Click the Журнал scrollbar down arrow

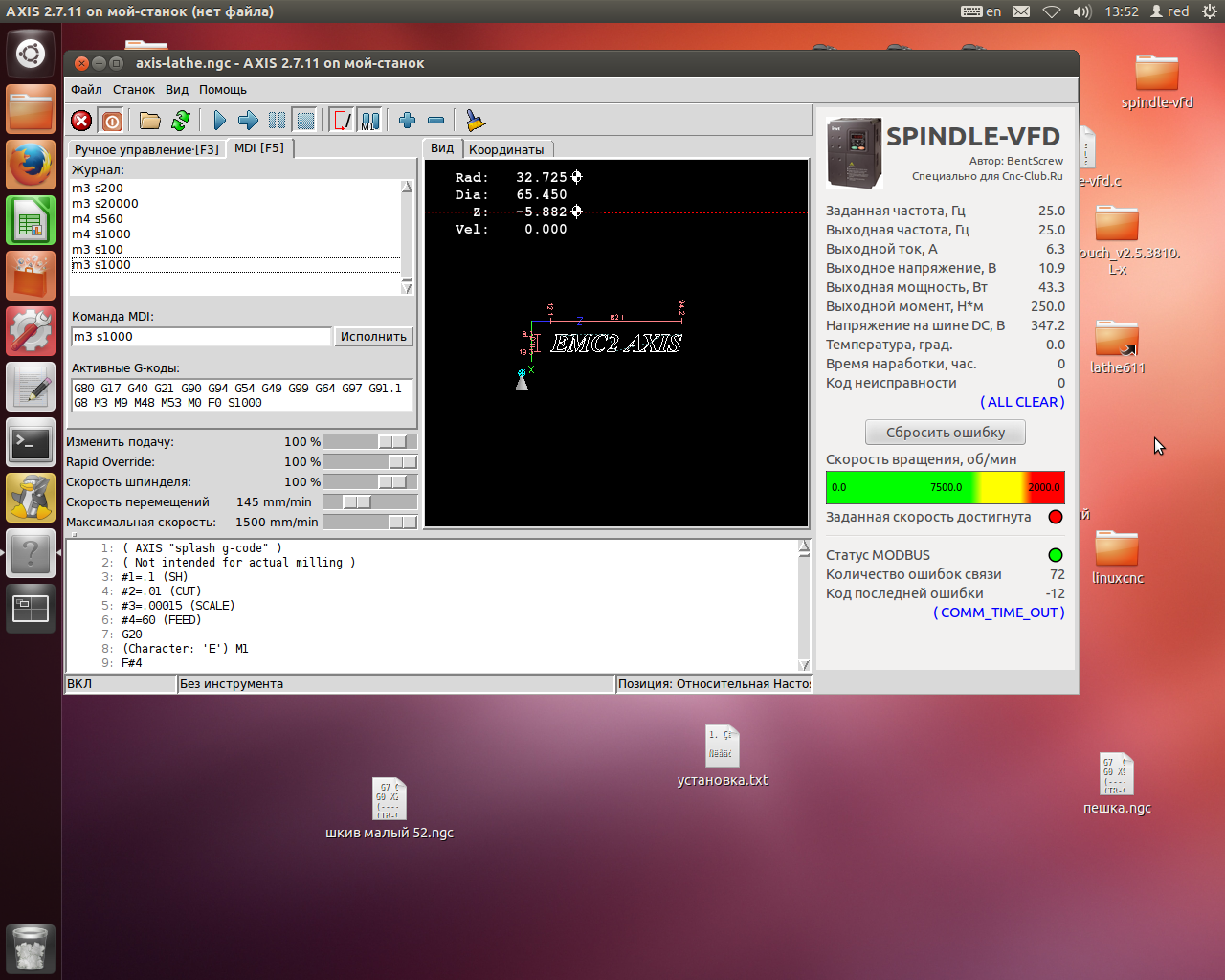click(x=407, y=287)
